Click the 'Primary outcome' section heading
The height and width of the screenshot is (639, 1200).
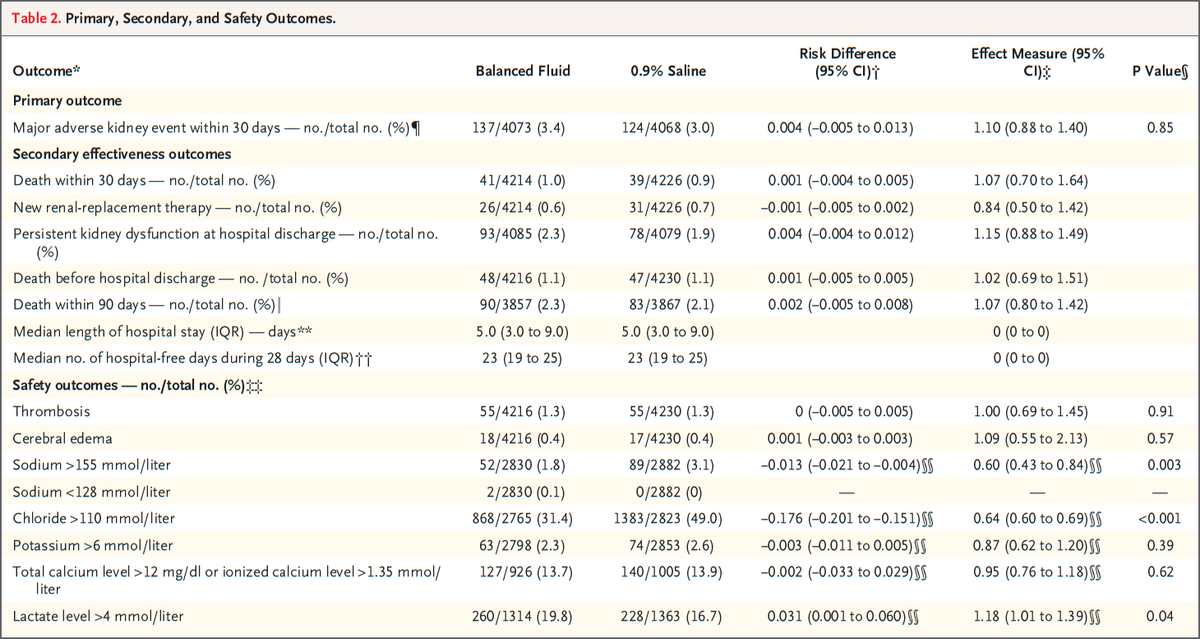tap(68, 101)
